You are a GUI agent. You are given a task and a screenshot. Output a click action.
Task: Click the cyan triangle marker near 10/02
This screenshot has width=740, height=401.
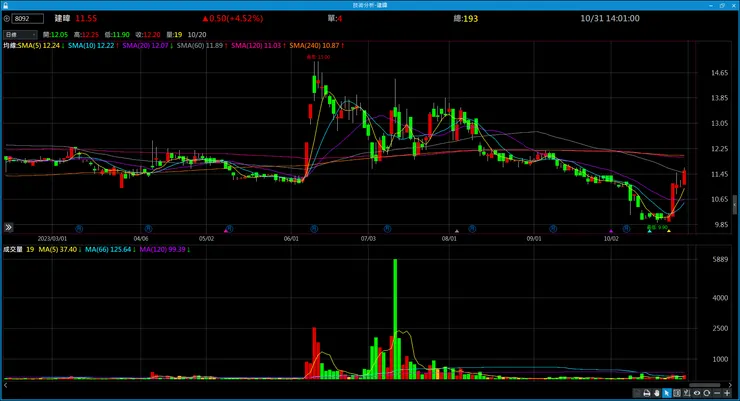(649, 231)
